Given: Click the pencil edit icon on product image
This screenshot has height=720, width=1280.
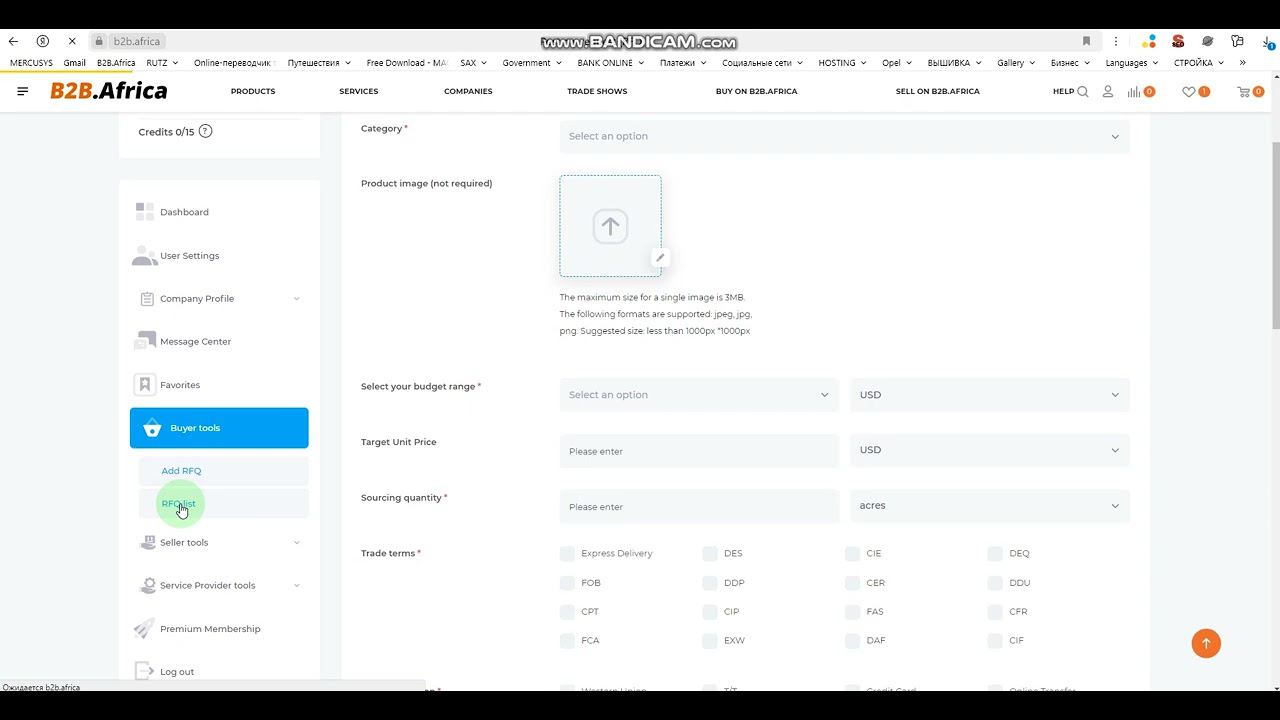Looking at the screenshot, I should (660, 257).
